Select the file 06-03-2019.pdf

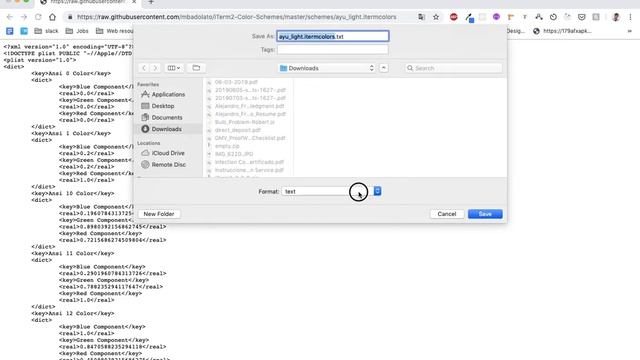[x=236, y=82]
